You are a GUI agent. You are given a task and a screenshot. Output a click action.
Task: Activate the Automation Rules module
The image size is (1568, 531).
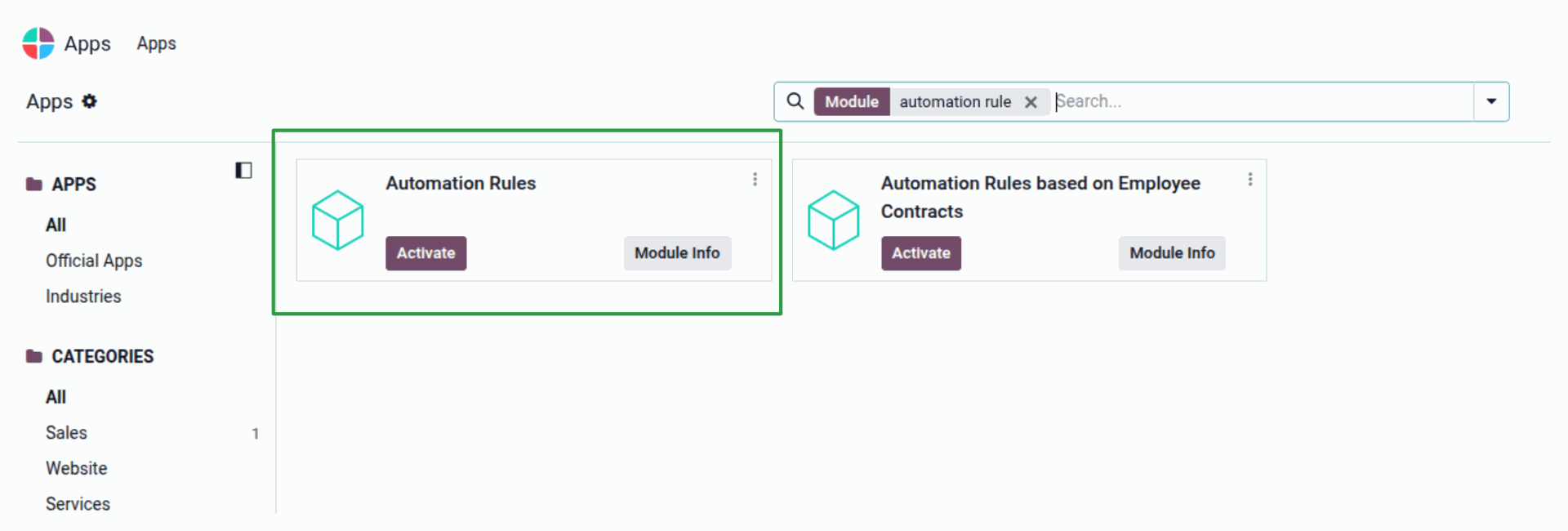click(x=425, y=253)
